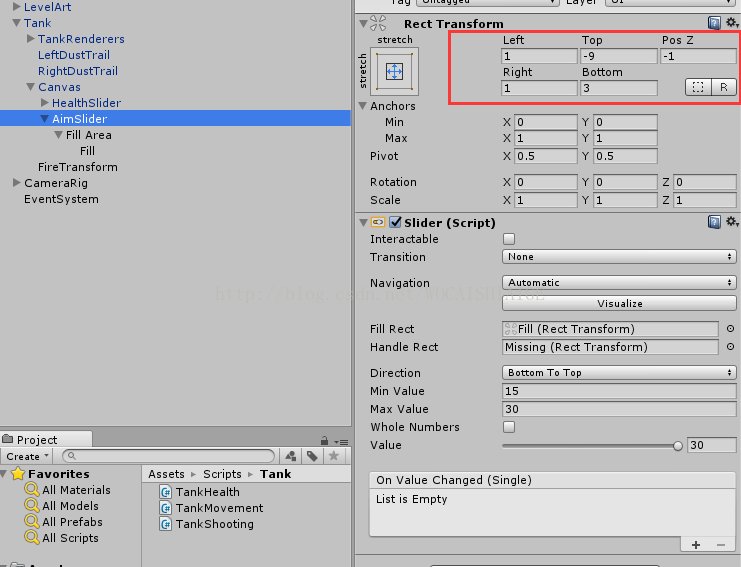The width and height of the screenshot is (741, 567).
Task: Collapse the Rect Transform component
Action: tap(363, 23)
